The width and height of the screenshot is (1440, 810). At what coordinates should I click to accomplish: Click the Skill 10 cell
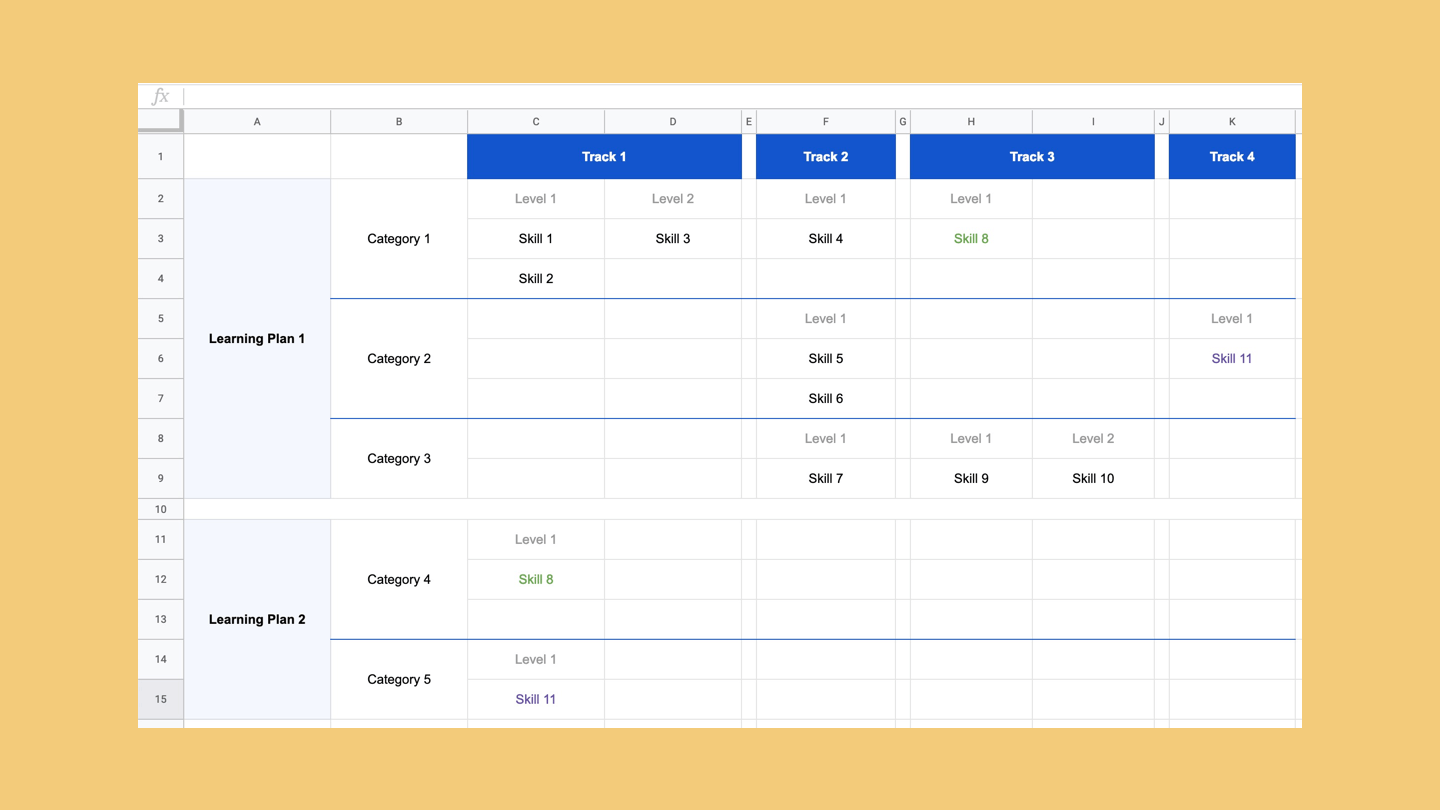point(1093,479)
